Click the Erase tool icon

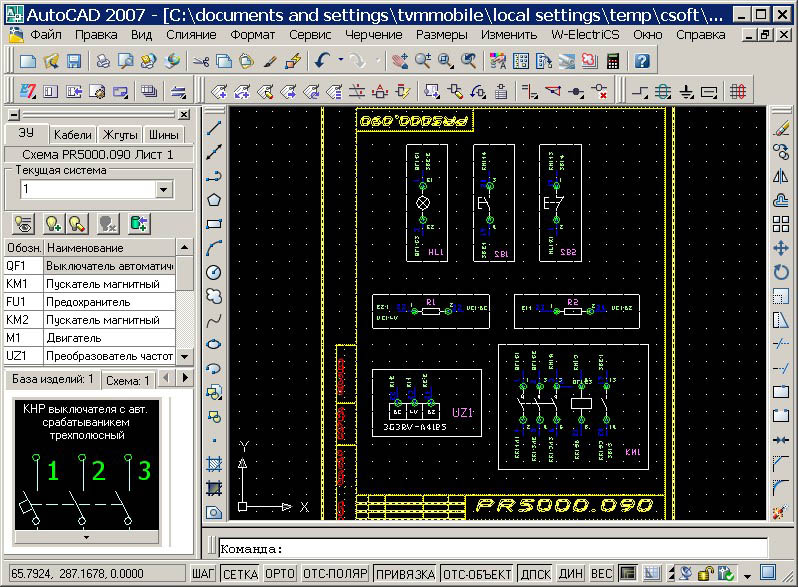point(781,128)
